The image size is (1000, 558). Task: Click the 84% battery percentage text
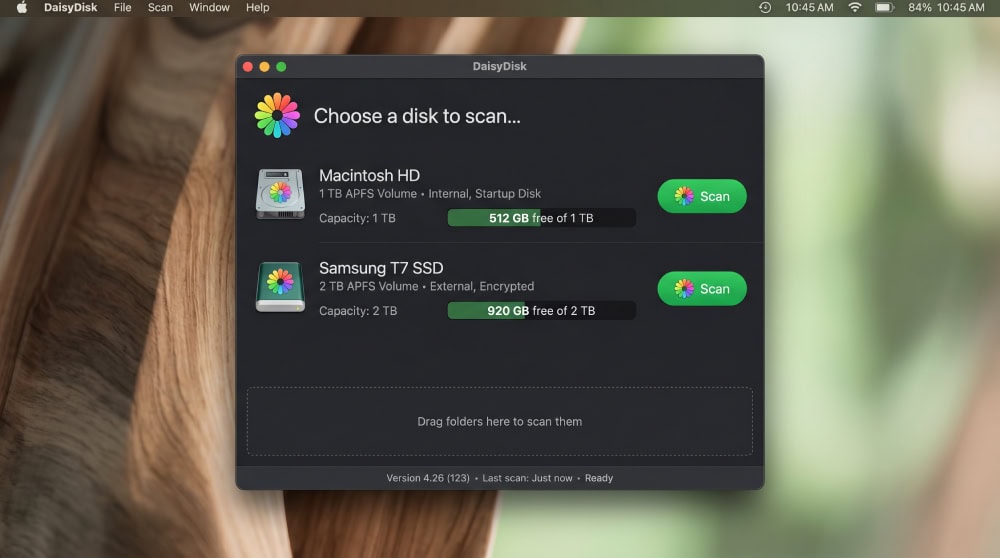pos(920,8)
